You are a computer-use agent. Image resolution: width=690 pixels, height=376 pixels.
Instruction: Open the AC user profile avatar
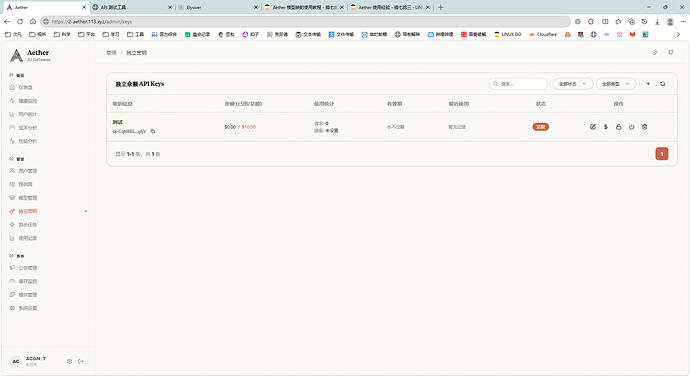click(16, 361)
